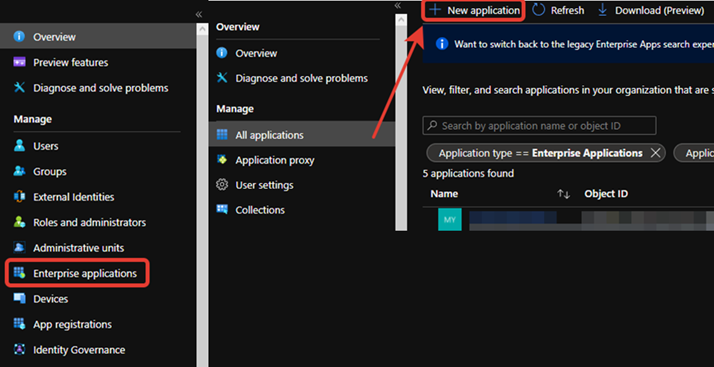Click the User settings gear icon

click(222, 185)
